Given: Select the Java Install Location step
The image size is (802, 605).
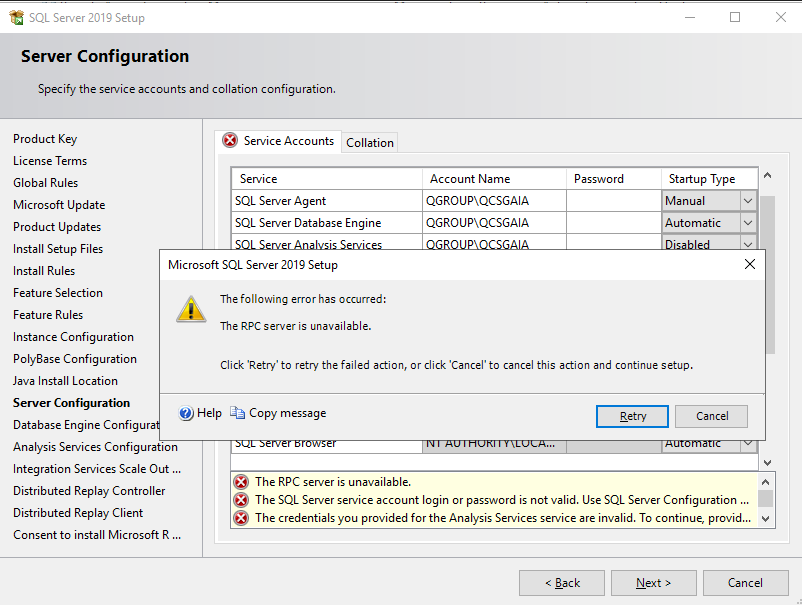Looking at the screenshot, I should pyautogui.click(x=65, y=380).
